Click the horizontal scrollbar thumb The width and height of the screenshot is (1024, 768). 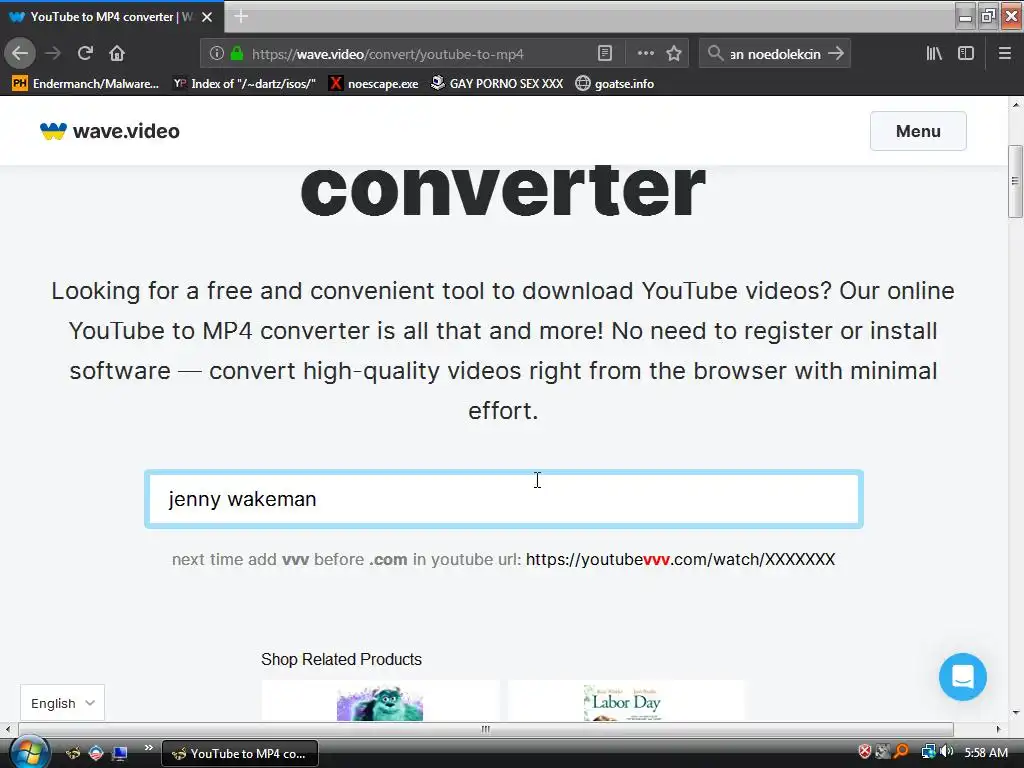coord(485,729)
